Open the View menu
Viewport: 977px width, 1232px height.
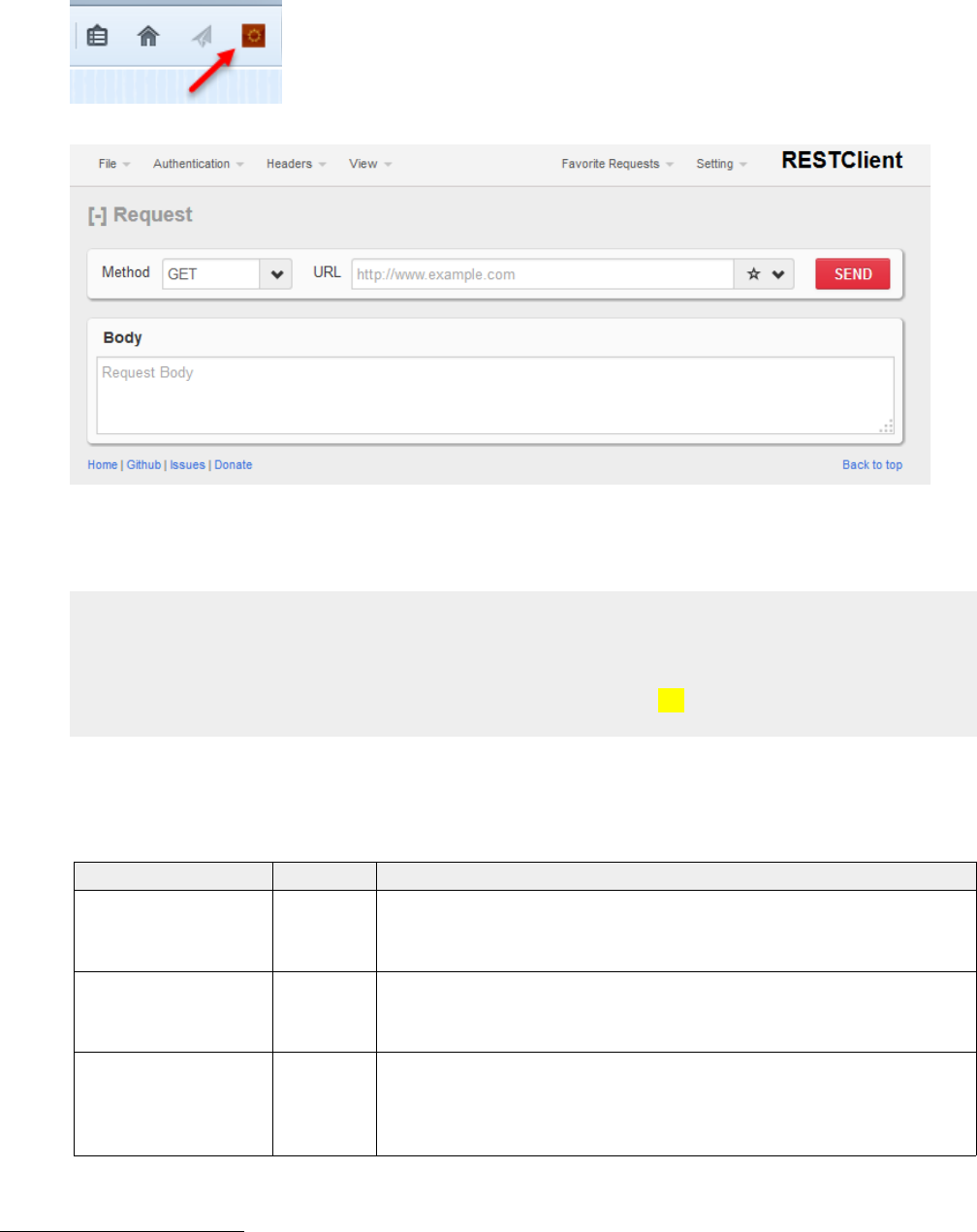pyautogui.click(x=370, y=164)
